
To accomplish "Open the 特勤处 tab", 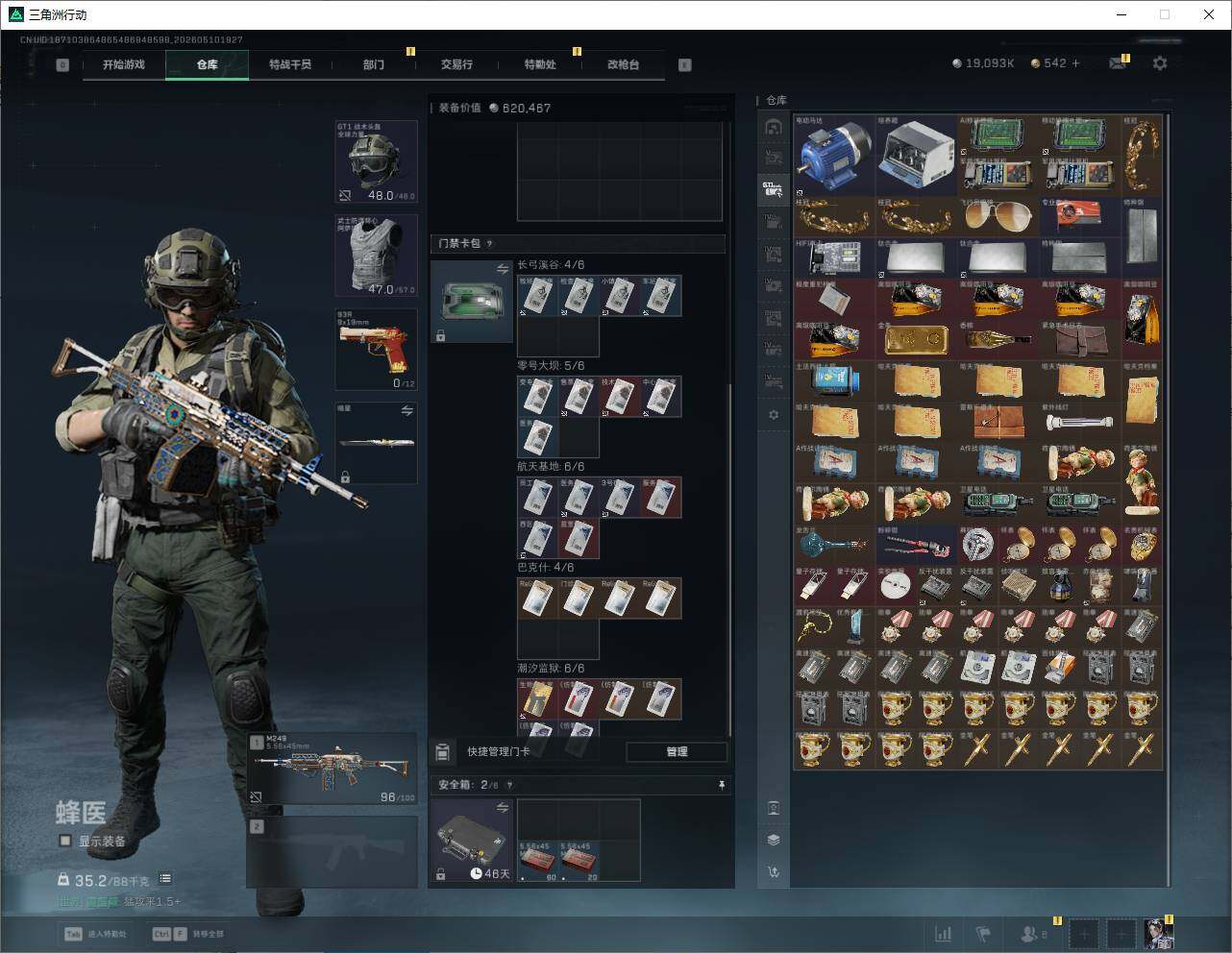I will click(539, 64).
